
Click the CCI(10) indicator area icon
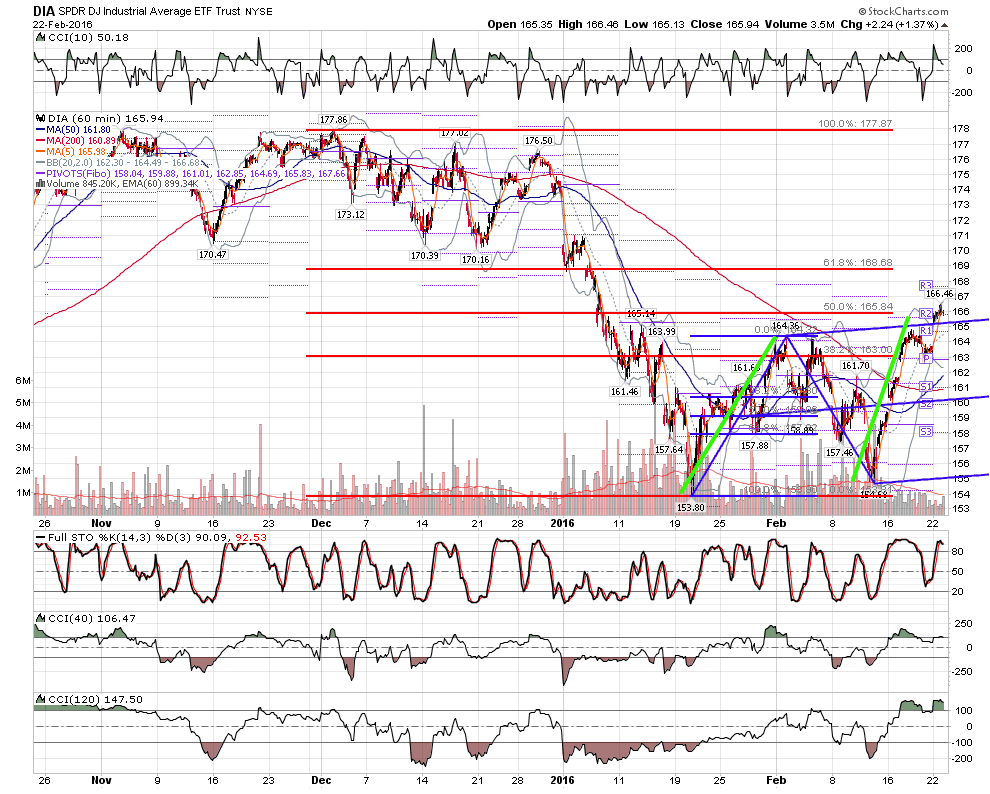click(40, 37)
